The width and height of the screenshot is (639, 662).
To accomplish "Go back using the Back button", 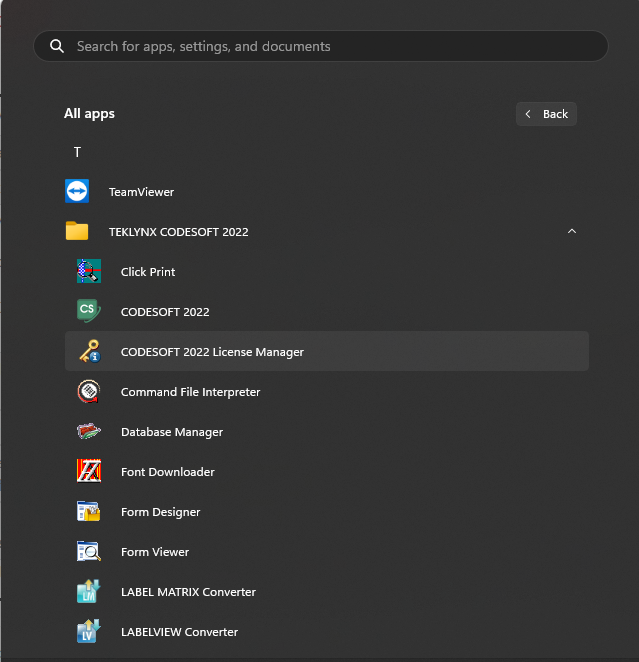I will point(546,114).
